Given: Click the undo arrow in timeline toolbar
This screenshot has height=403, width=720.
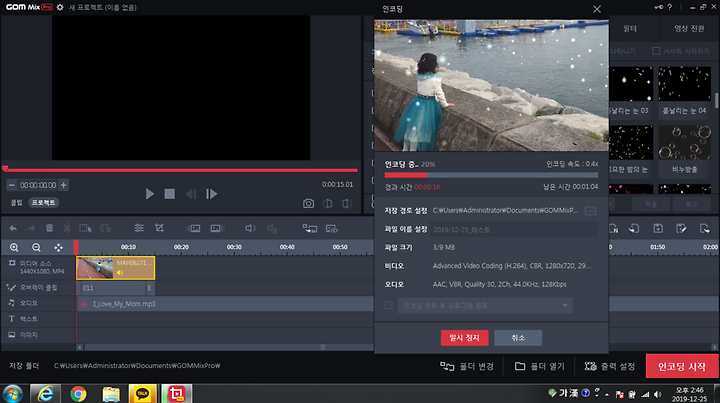Looking at the screenshot, I should (13, 228).
